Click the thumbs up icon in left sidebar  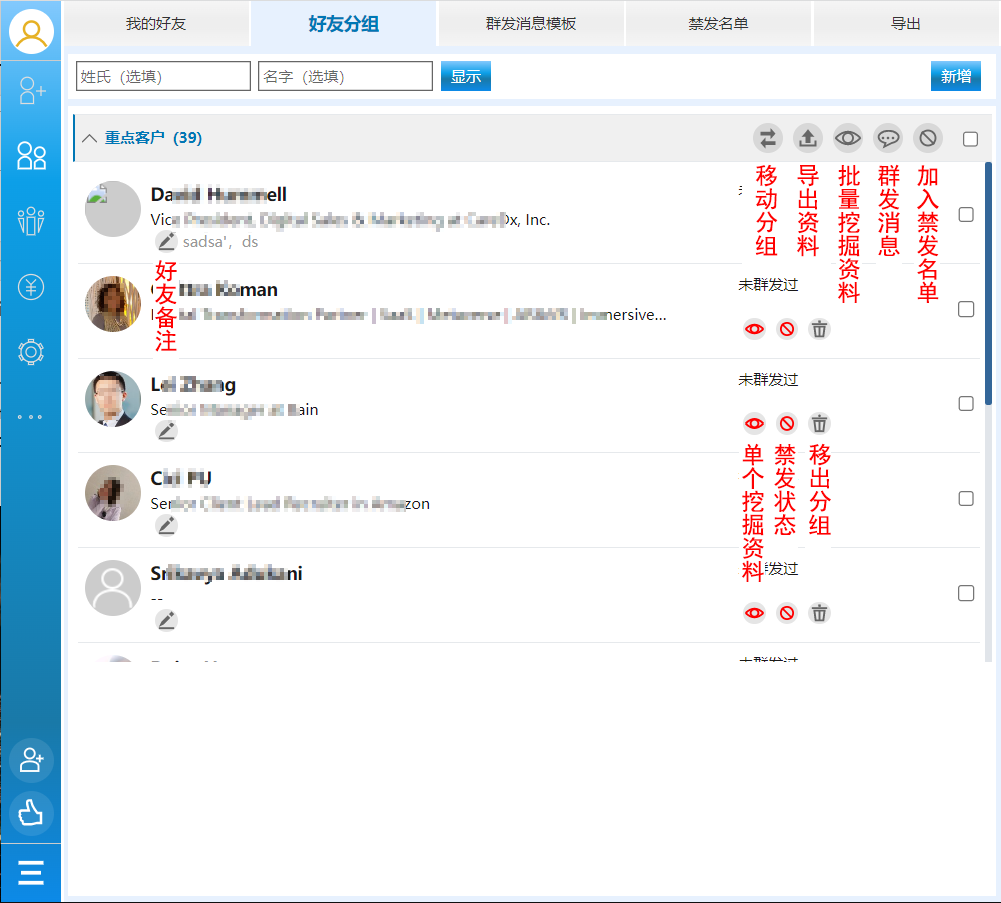pos(31,813)
